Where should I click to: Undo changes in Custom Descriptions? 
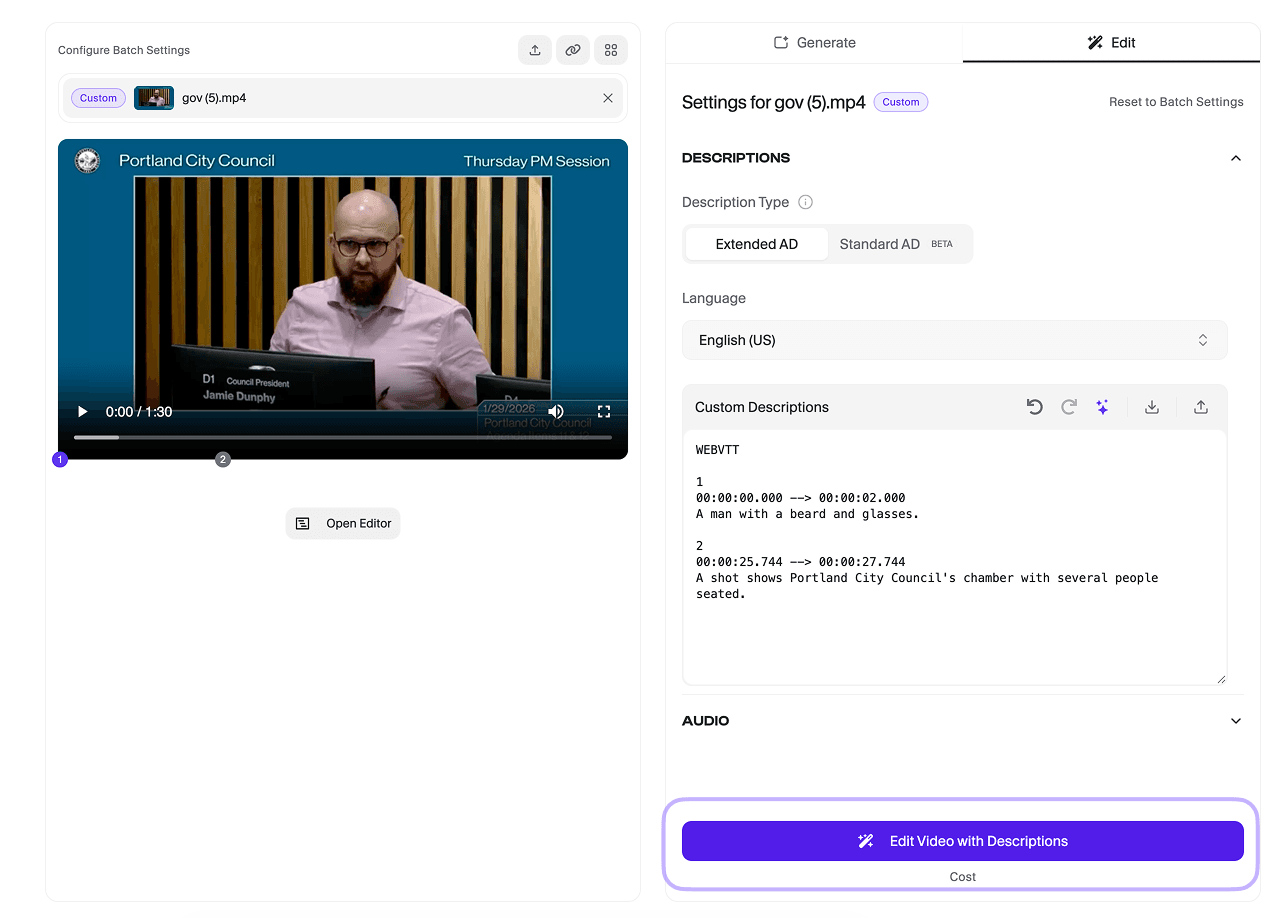[1035, 407]
